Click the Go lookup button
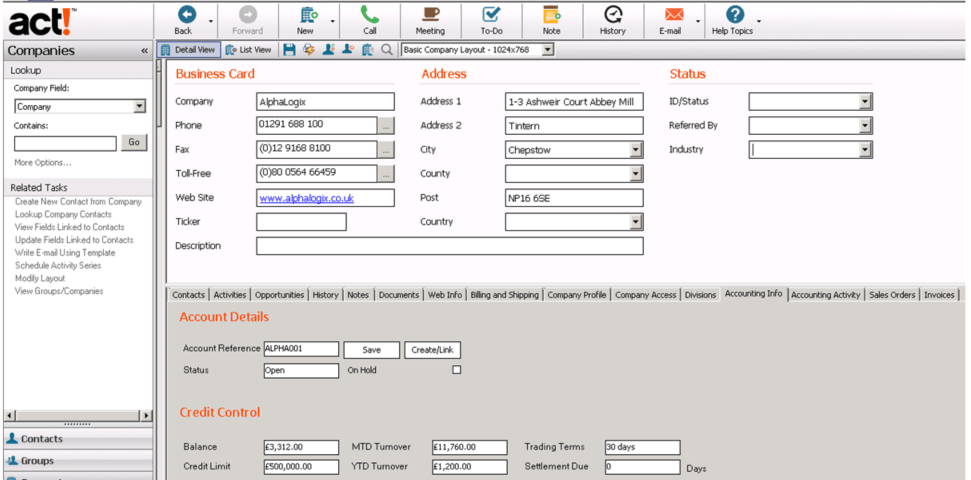This screenshot has width=971, height=480. tap(134, 142)
